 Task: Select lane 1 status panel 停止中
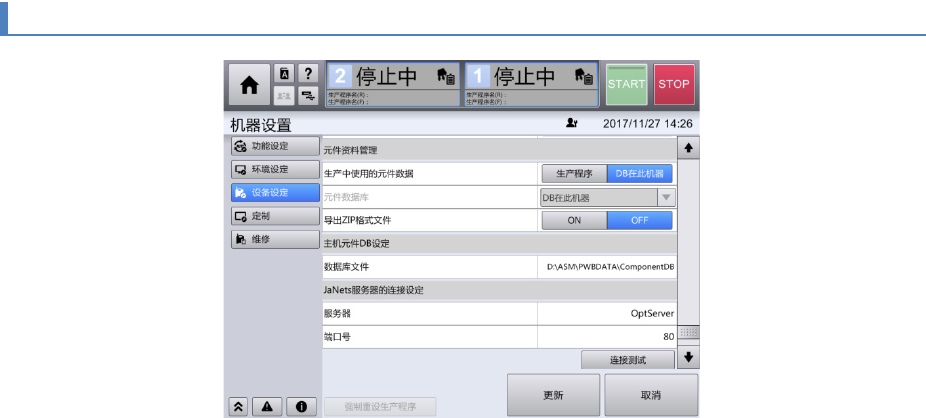[x=532, y=85]
